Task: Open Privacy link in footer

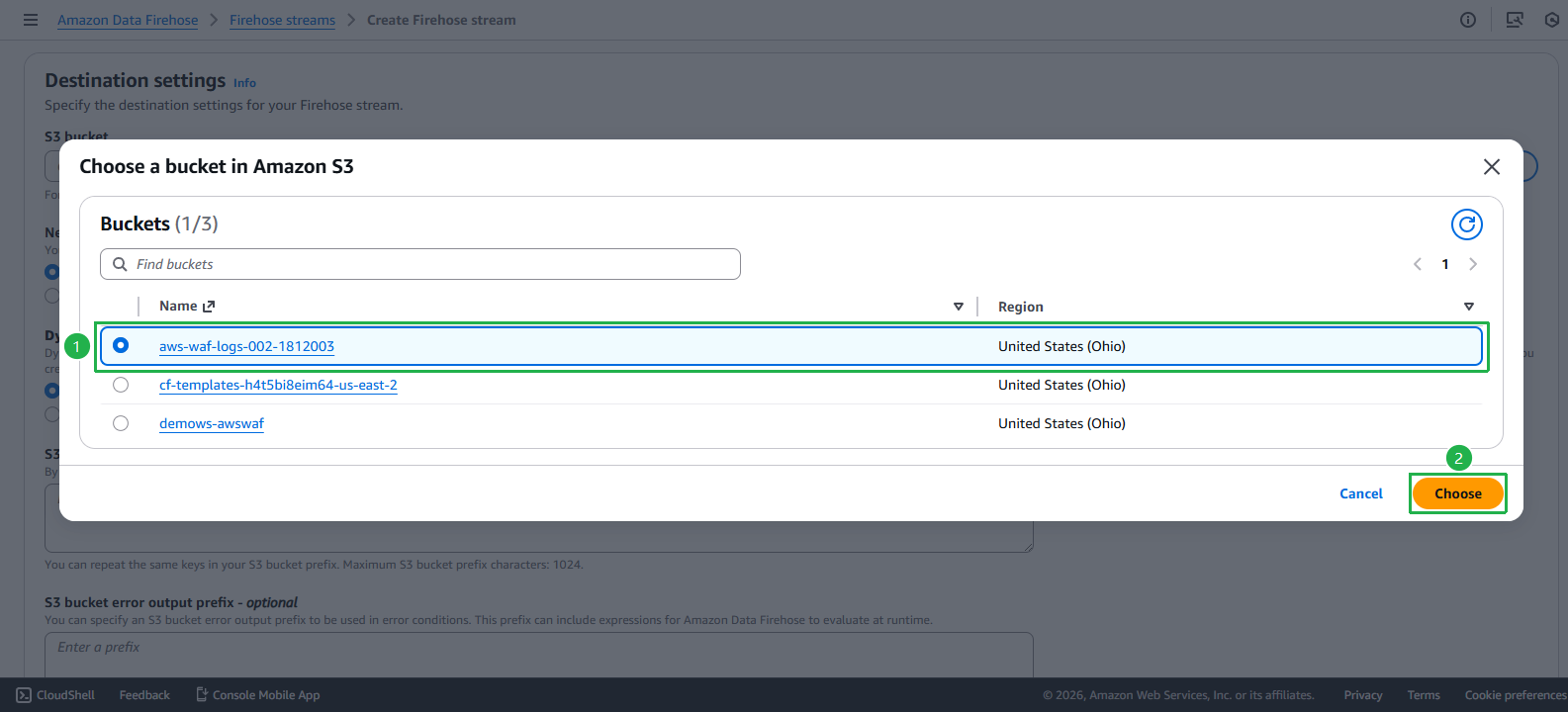Action: 1363,695
